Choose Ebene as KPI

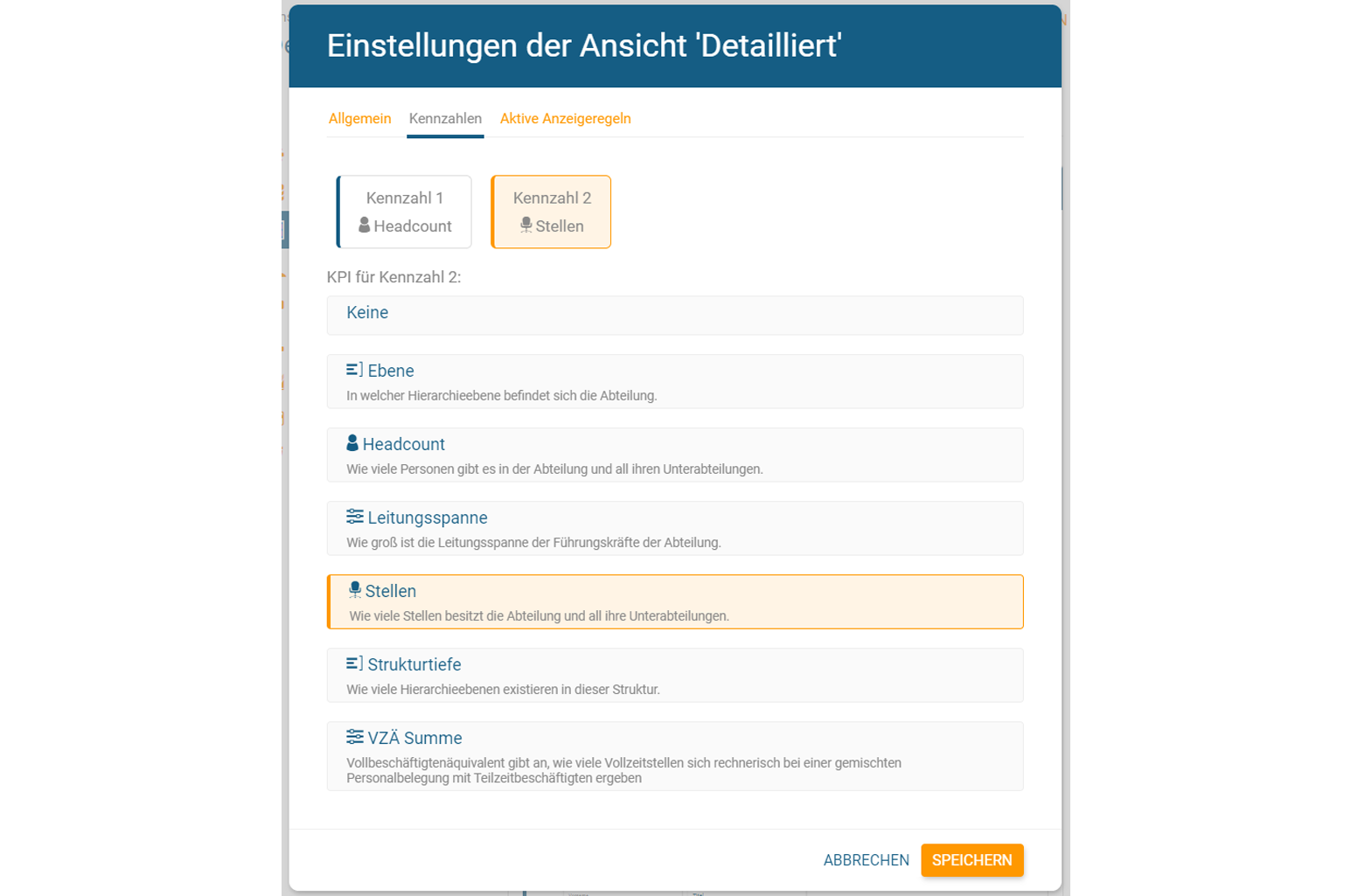coord(675,381)
